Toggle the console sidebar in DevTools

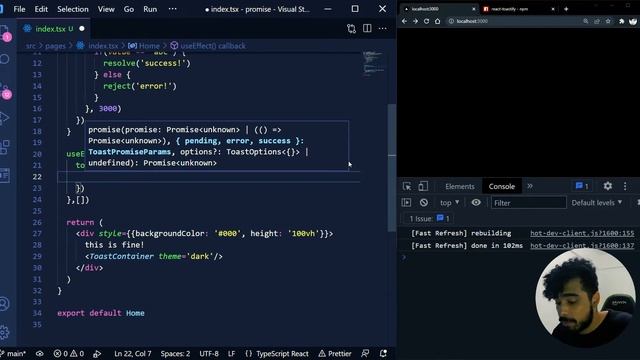tap(406, 202)
